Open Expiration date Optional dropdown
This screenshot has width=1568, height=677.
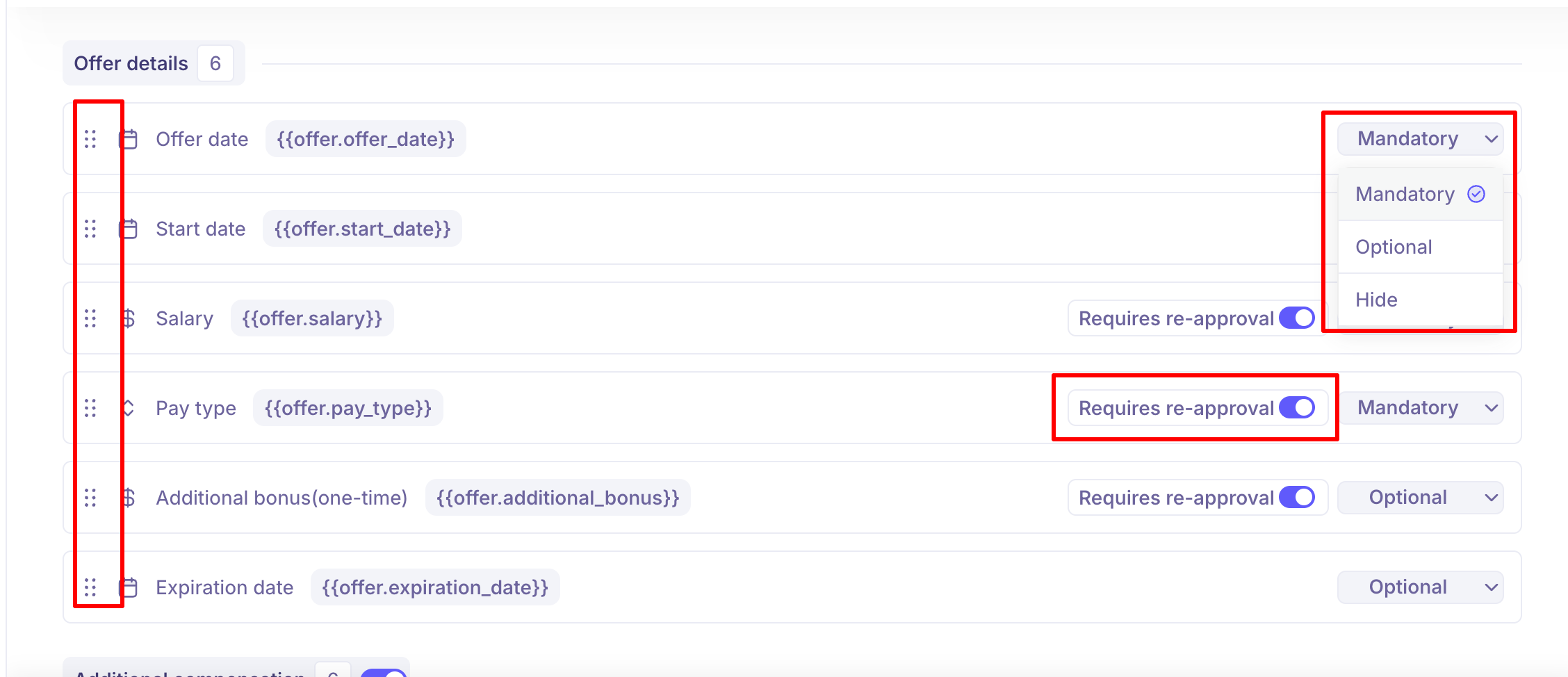tap(1420, 587)
